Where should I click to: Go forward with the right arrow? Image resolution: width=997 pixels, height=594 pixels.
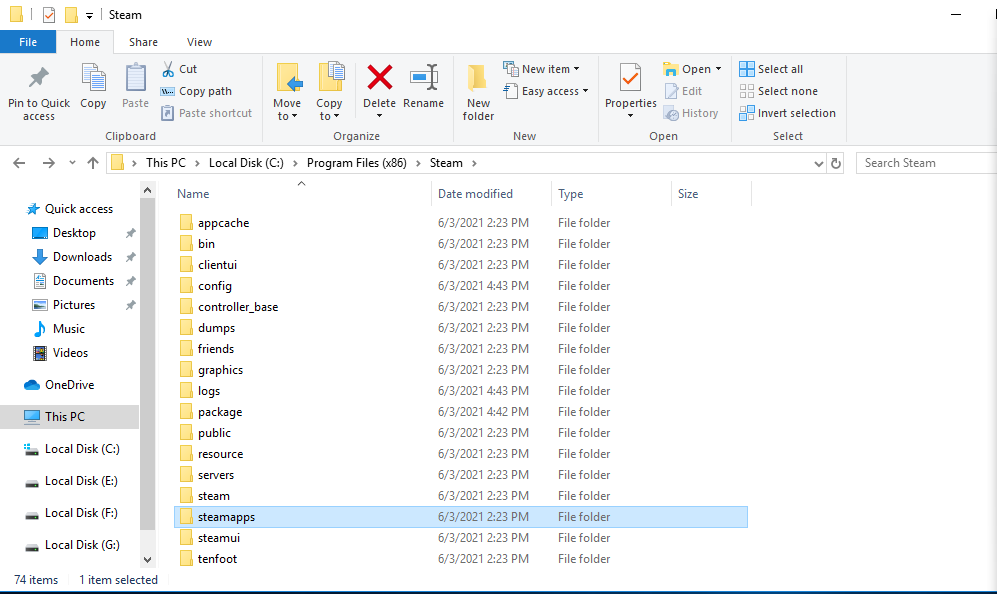click(48, 163)
